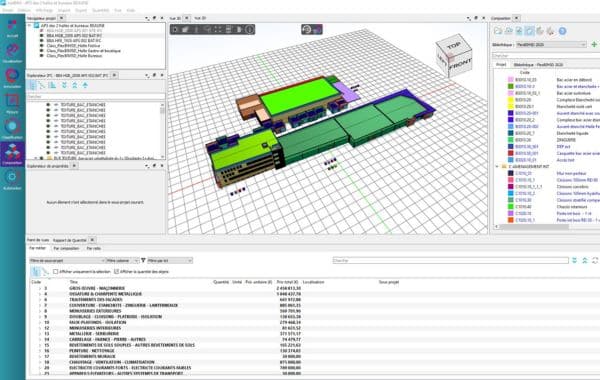Screen dimensions: 600x380
Task: Click the blue help icon in the Composition panel
Action: pyautogui.click(x=562, y=31)
